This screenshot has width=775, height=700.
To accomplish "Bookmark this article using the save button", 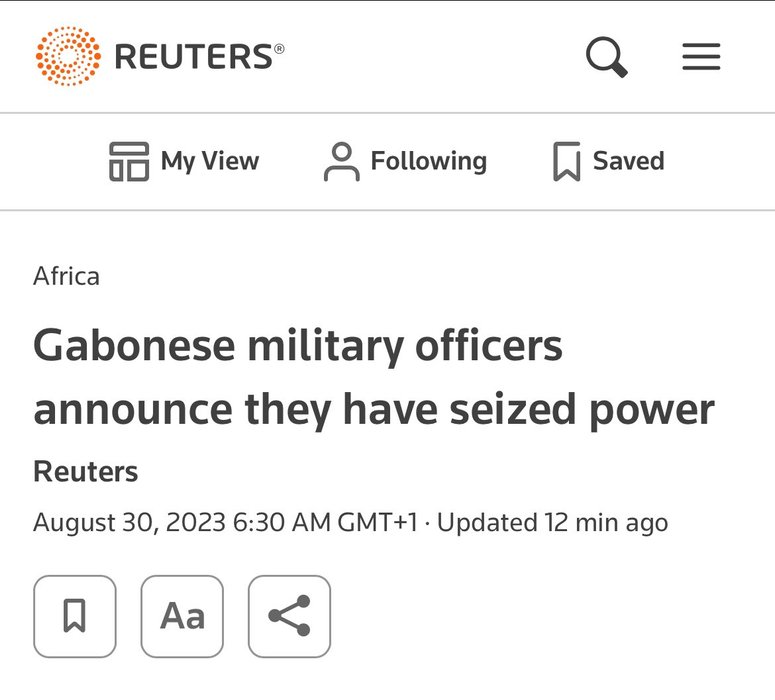I will point(75,616).
